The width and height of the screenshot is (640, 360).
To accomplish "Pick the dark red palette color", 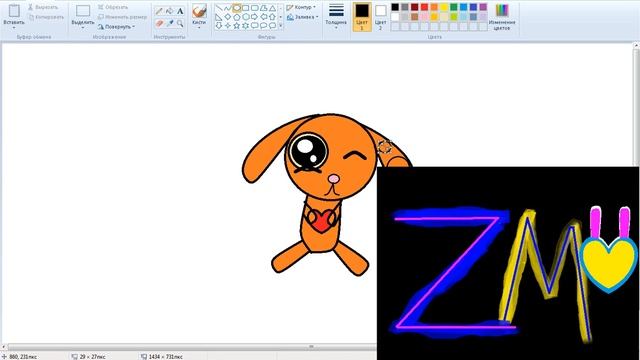I will [x=415, y=7].
